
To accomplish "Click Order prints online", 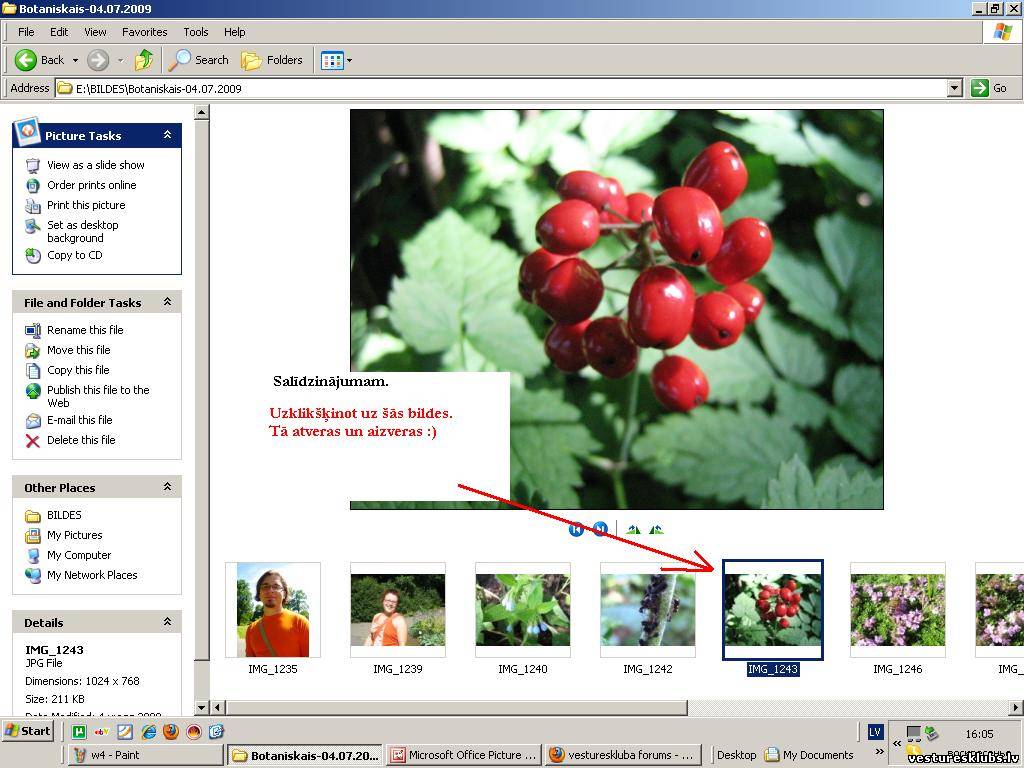I will click(x=91, y=185).
